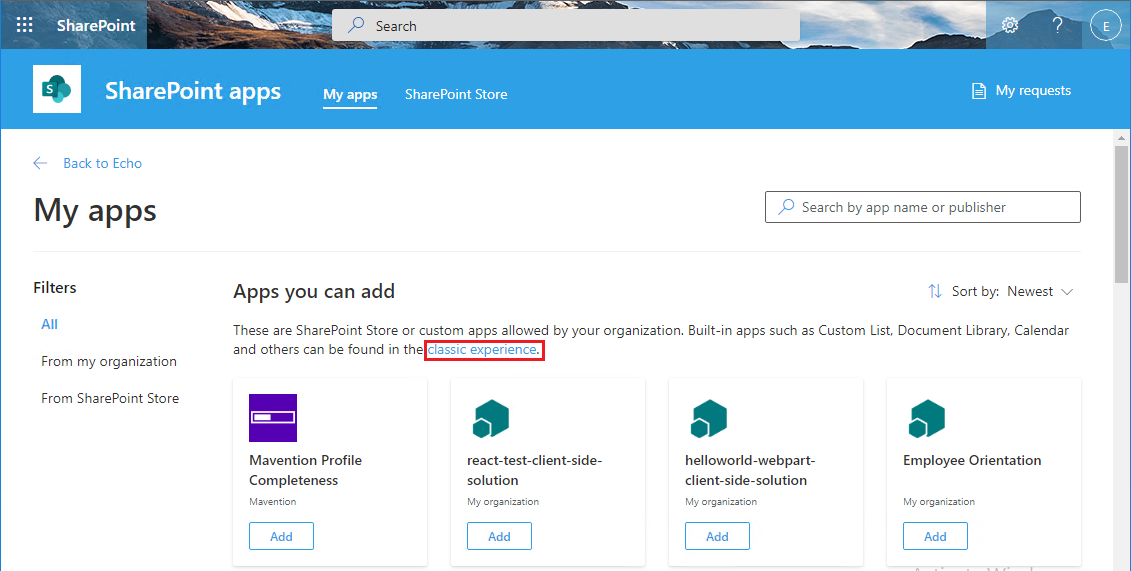
Task: Click the SharePoint apps header title
Action: pyautogui.click(x=193, y=91)
